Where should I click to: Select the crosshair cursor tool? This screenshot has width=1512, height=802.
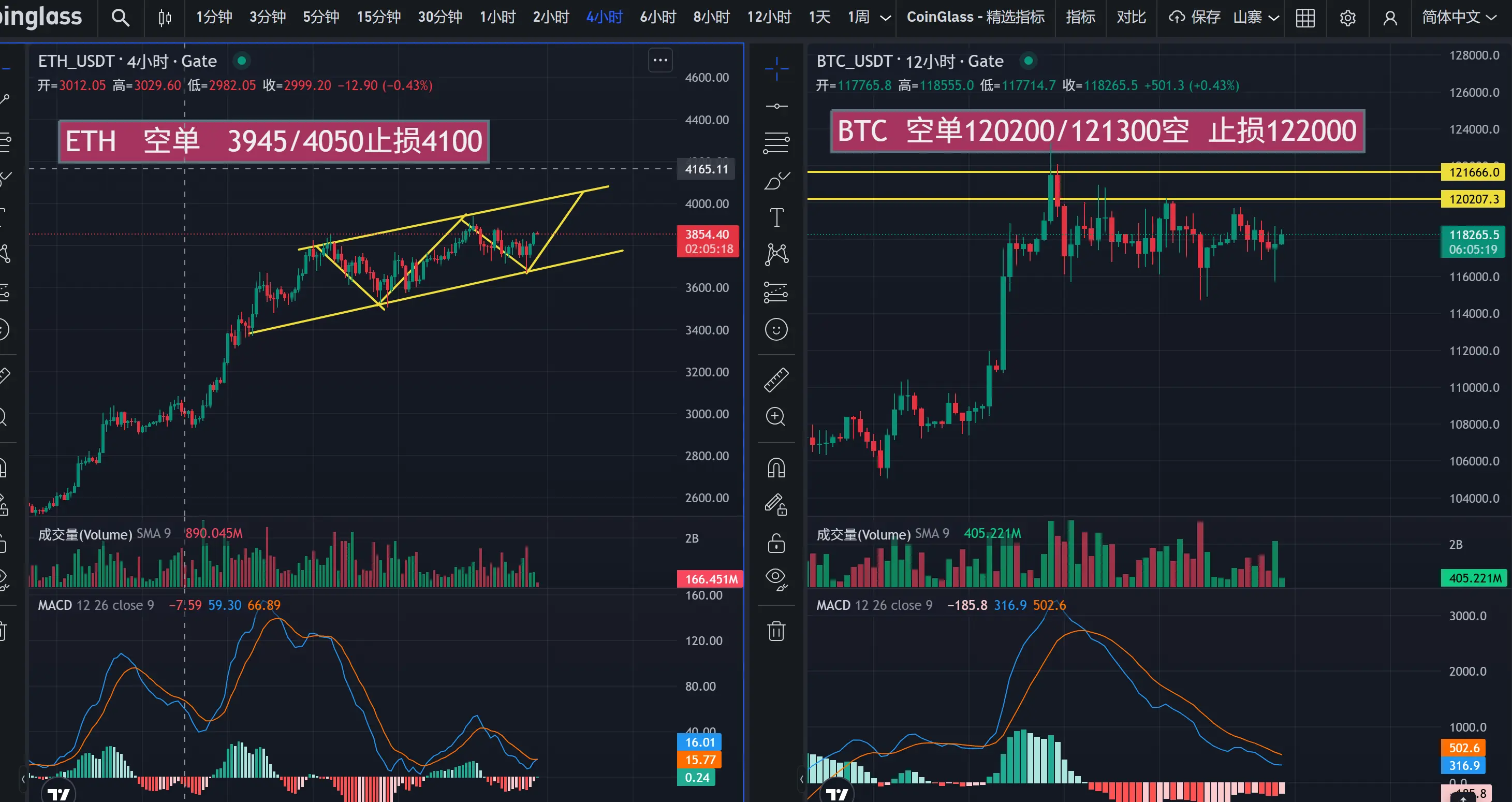tap(776, 69)
